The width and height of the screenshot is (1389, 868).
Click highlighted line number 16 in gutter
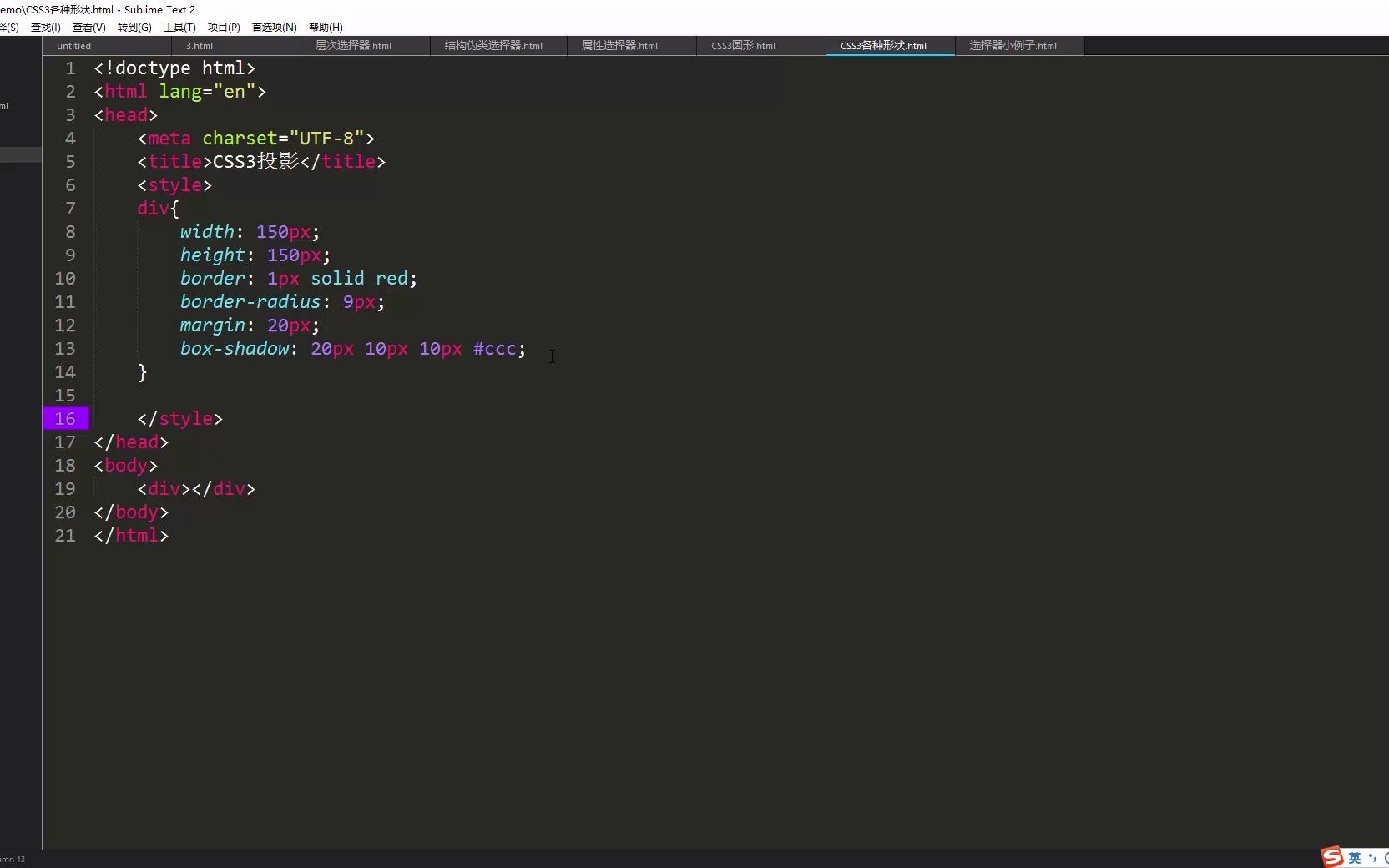65,419
